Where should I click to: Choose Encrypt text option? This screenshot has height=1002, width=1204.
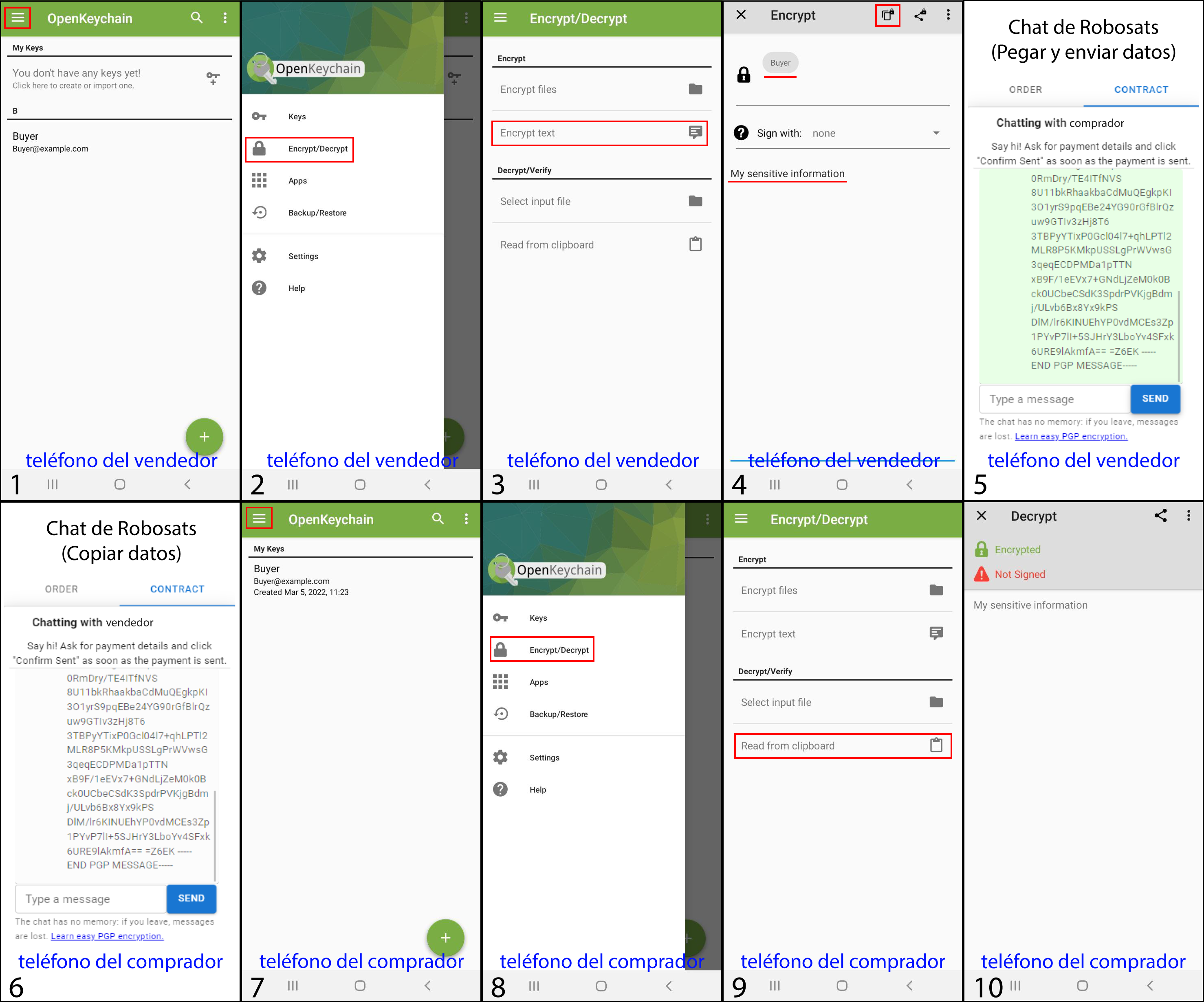pyautogui.click(x=600, y=133)
